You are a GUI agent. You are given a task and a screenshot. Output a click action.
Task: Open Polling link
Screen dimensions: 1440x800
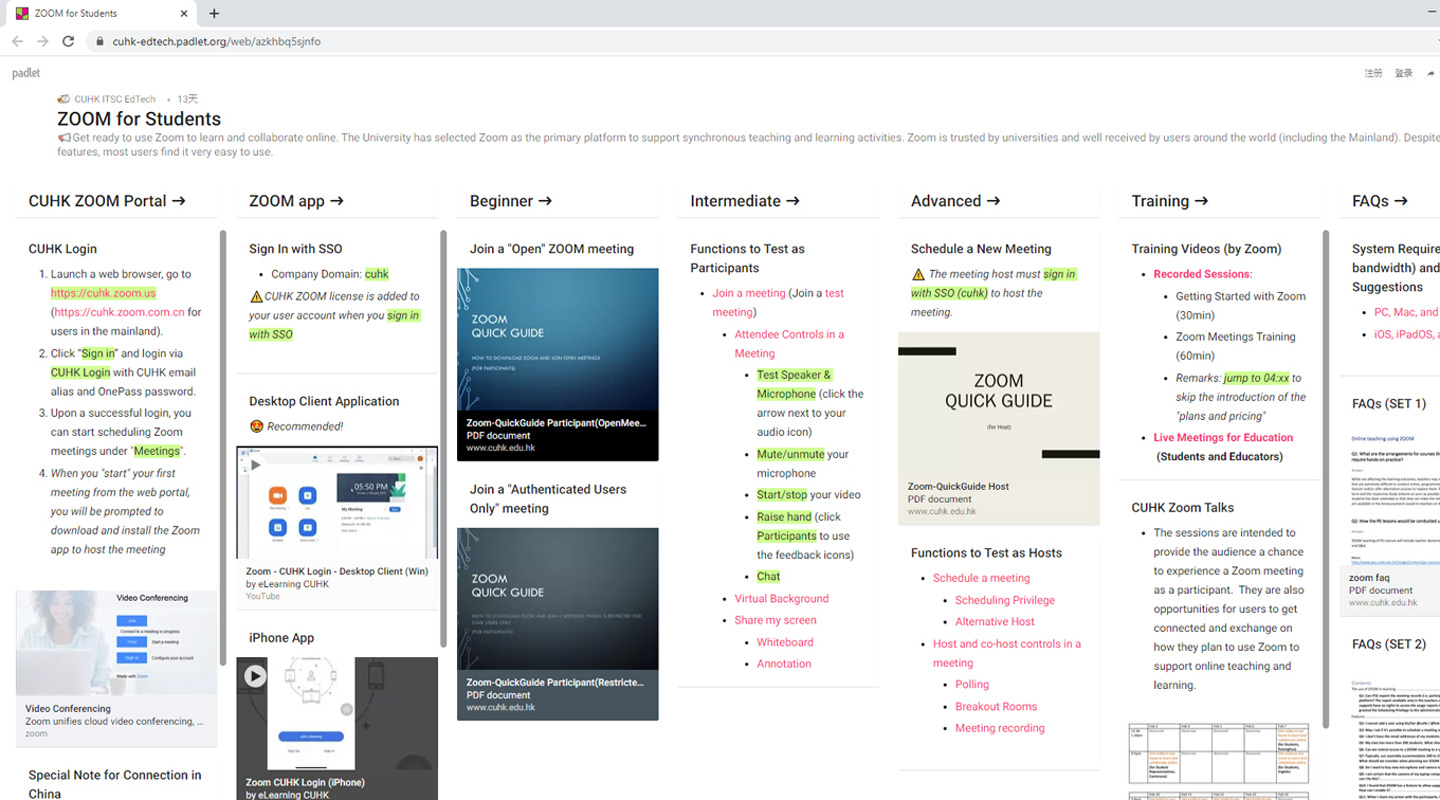tap(972, 685)
